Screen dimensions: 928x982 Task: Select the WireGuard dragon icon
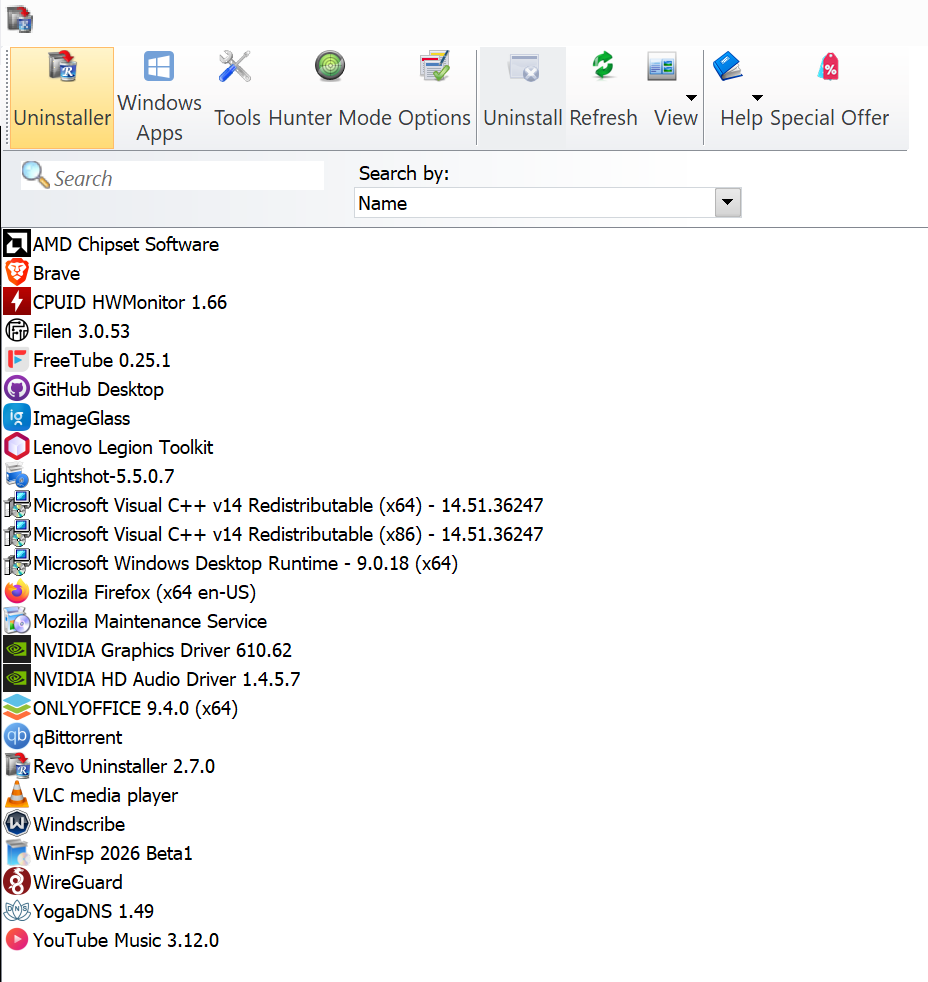[17, 881]
